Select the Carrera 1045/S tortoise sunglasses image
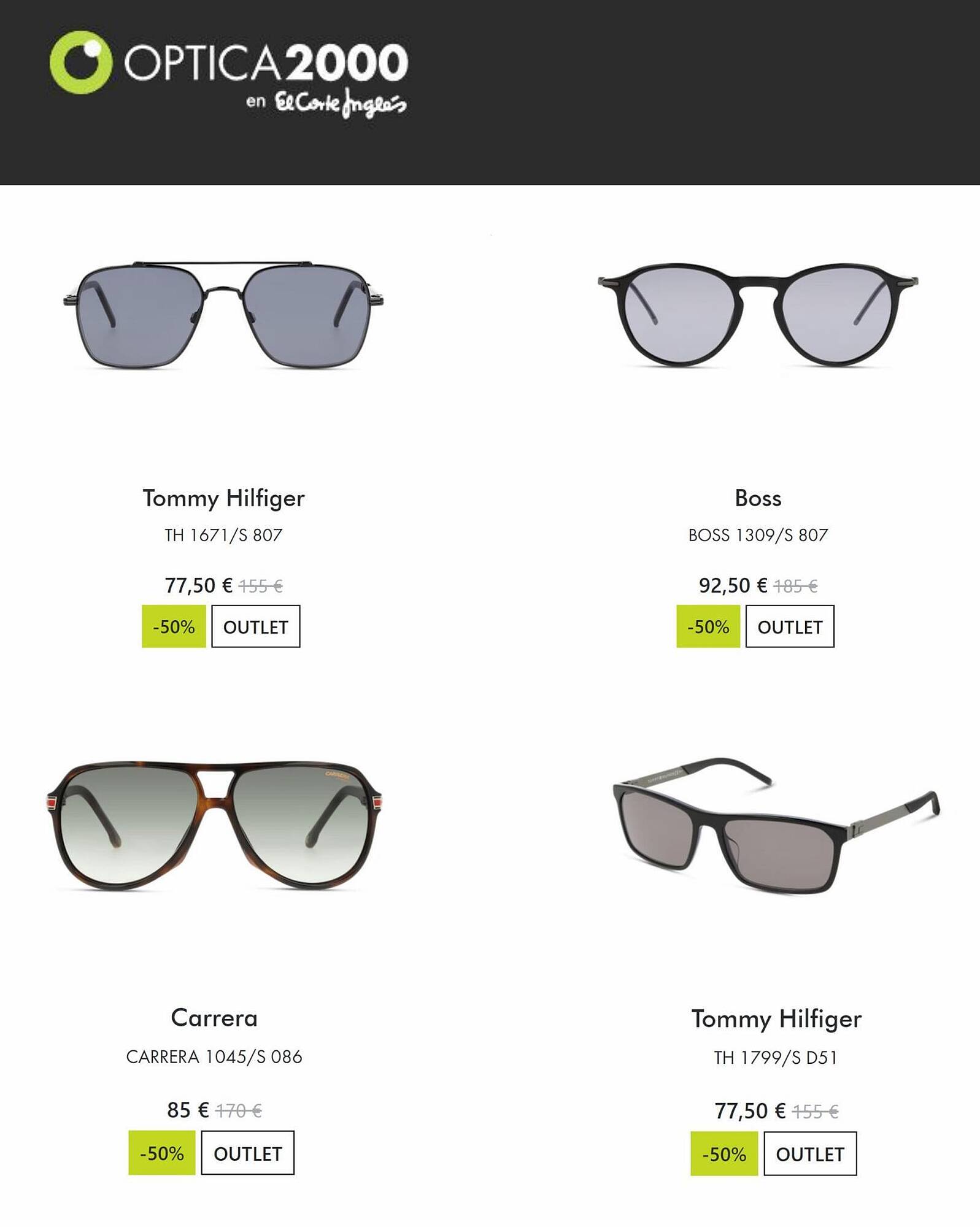 tap(214, 825)
